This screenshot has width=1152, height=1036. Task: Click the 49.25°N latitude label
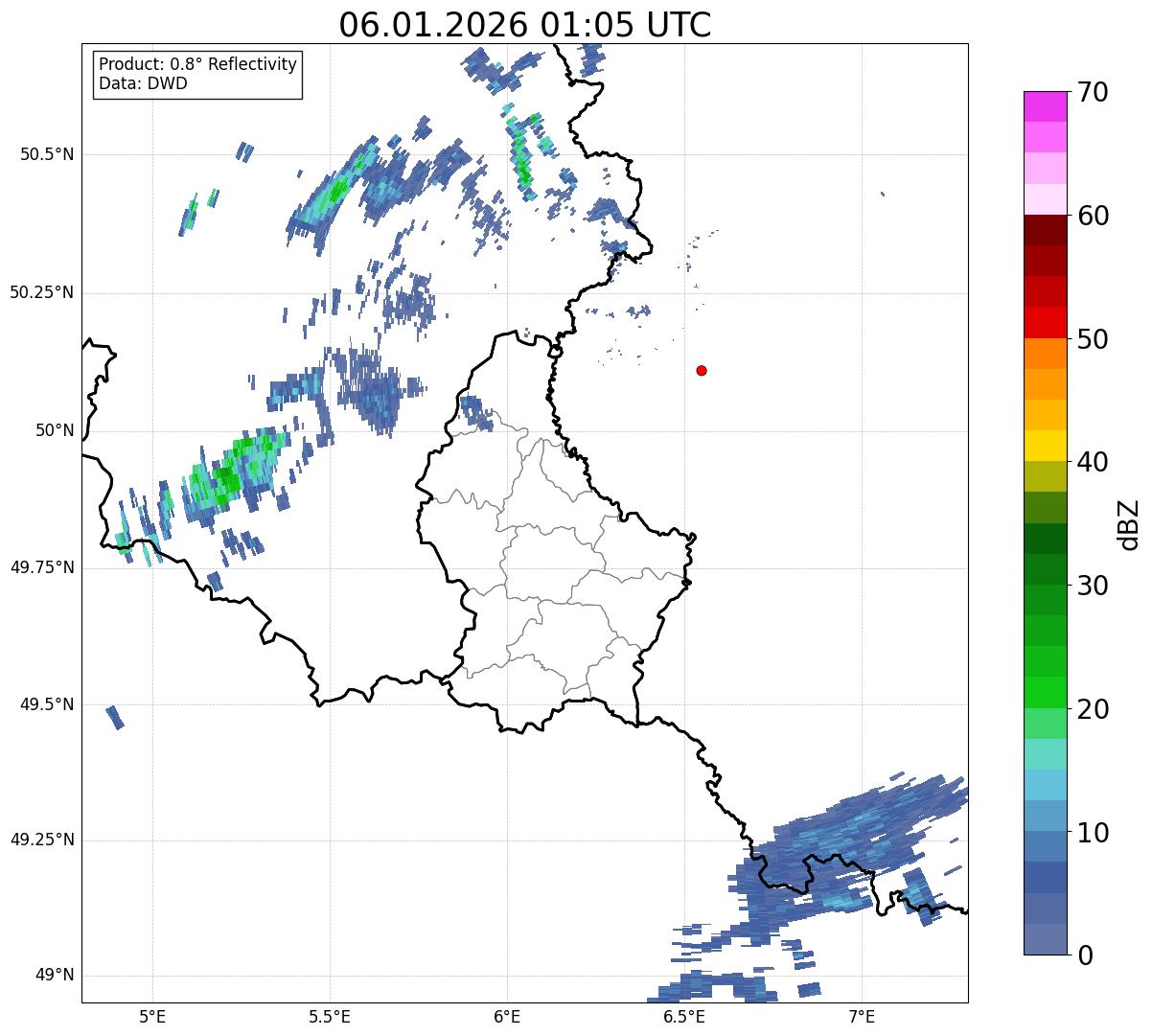point(42,840)
